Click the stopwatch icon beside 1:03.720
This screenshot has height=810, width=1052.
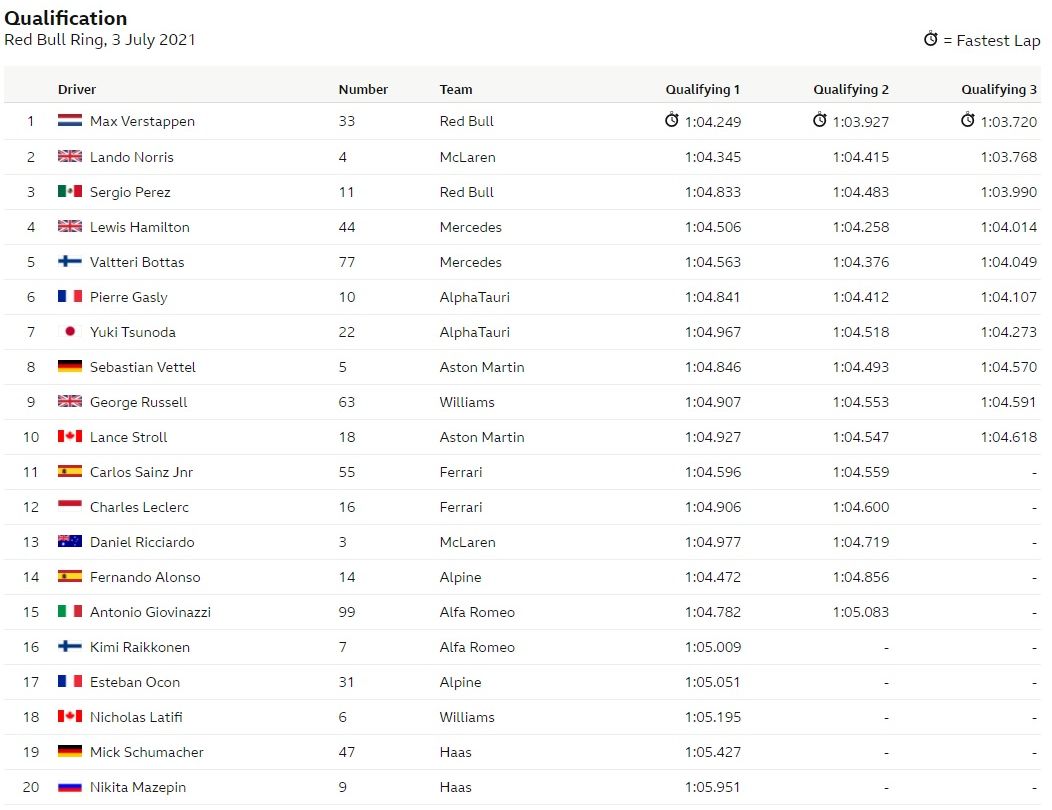[x=967, y=120]
